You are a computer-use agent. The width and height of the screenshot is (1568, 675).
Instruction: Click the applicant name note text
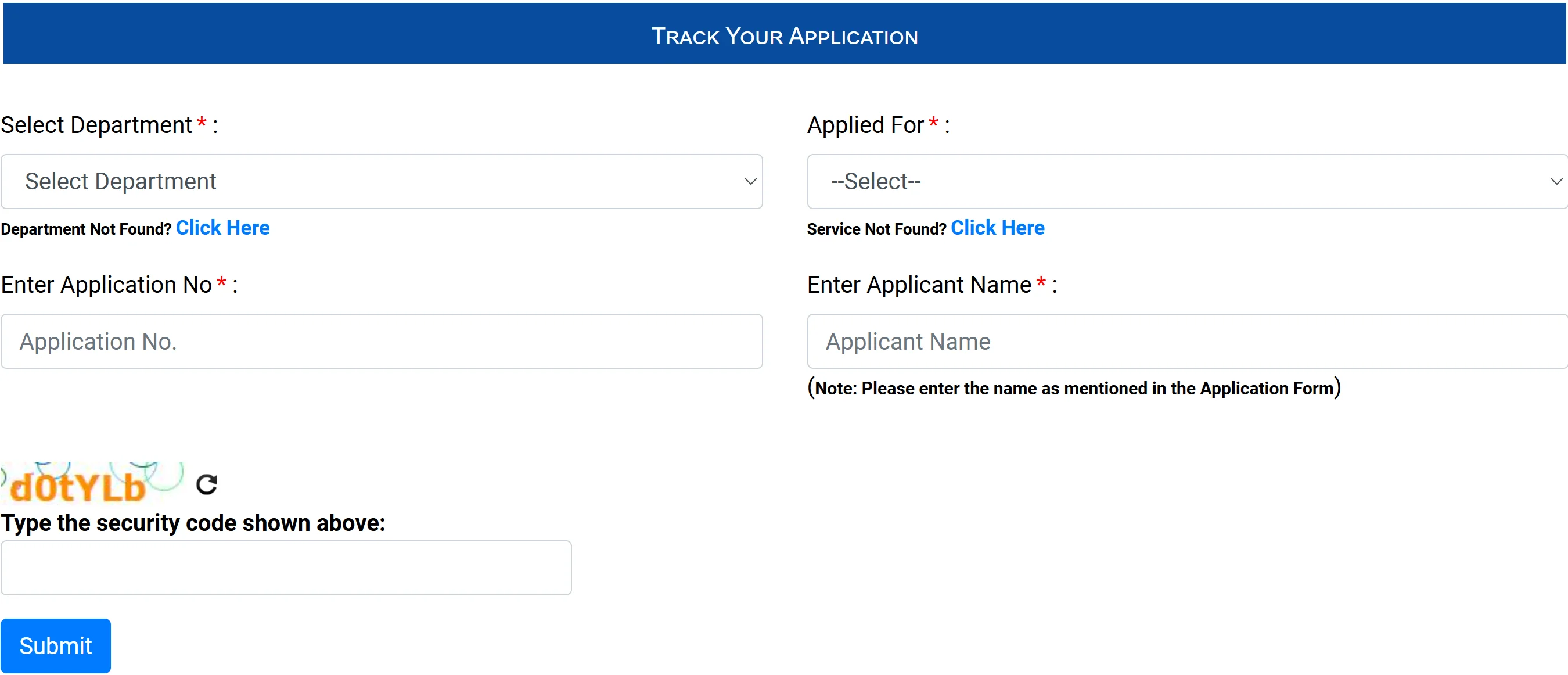click(1074, 388)
